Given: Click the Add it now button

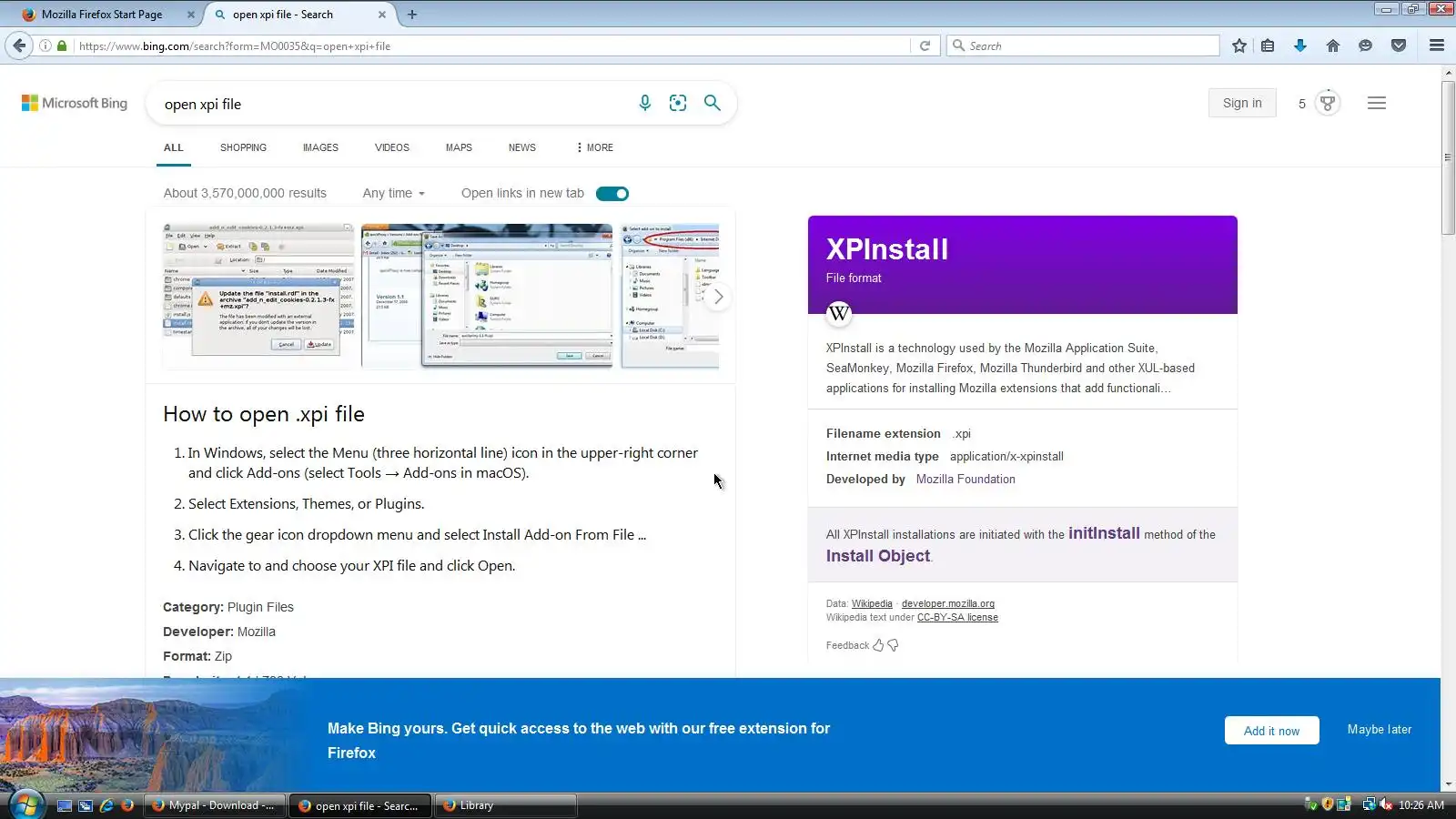Looking at the screenshot, I should 1271,731.
